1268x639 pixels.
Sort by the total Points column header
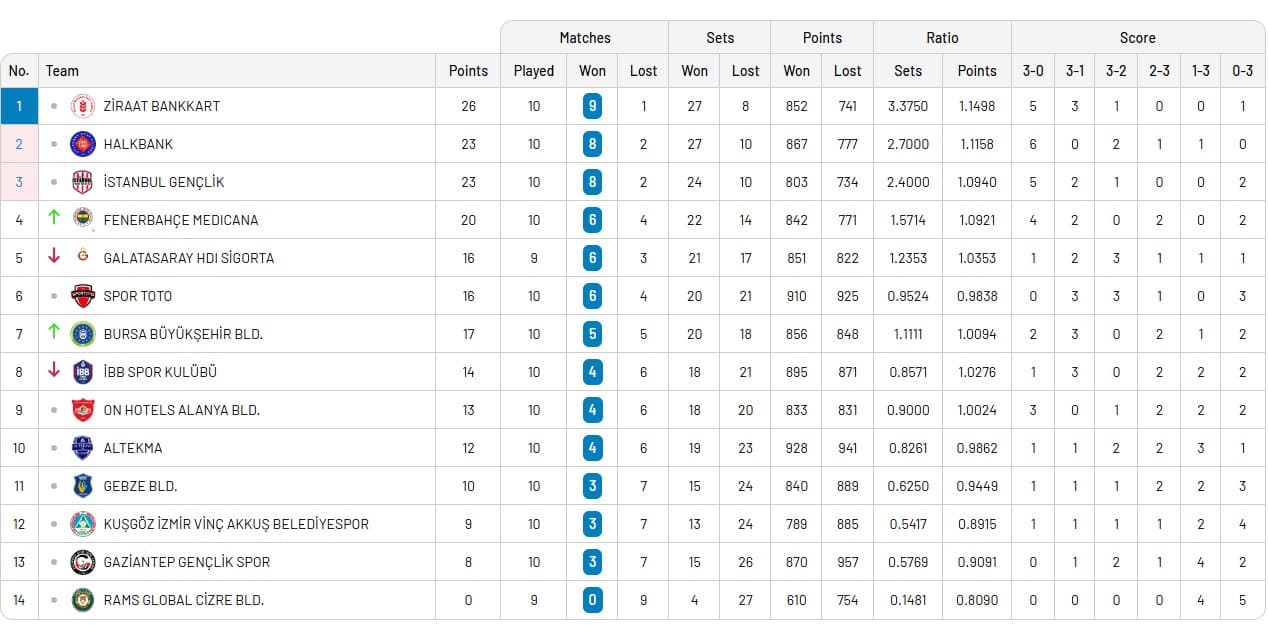(x=468, y=71)
